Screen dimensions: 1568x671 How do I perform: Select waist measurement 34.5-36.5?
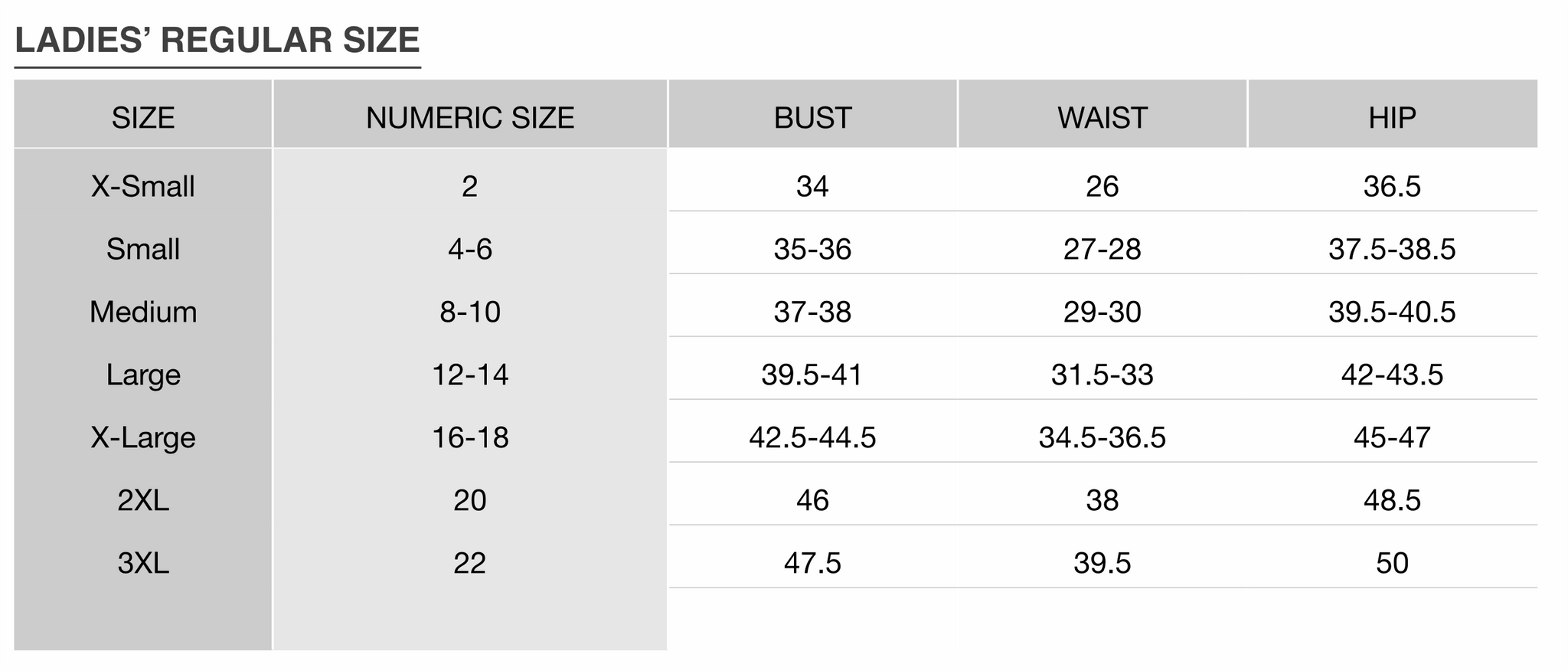1102,437
